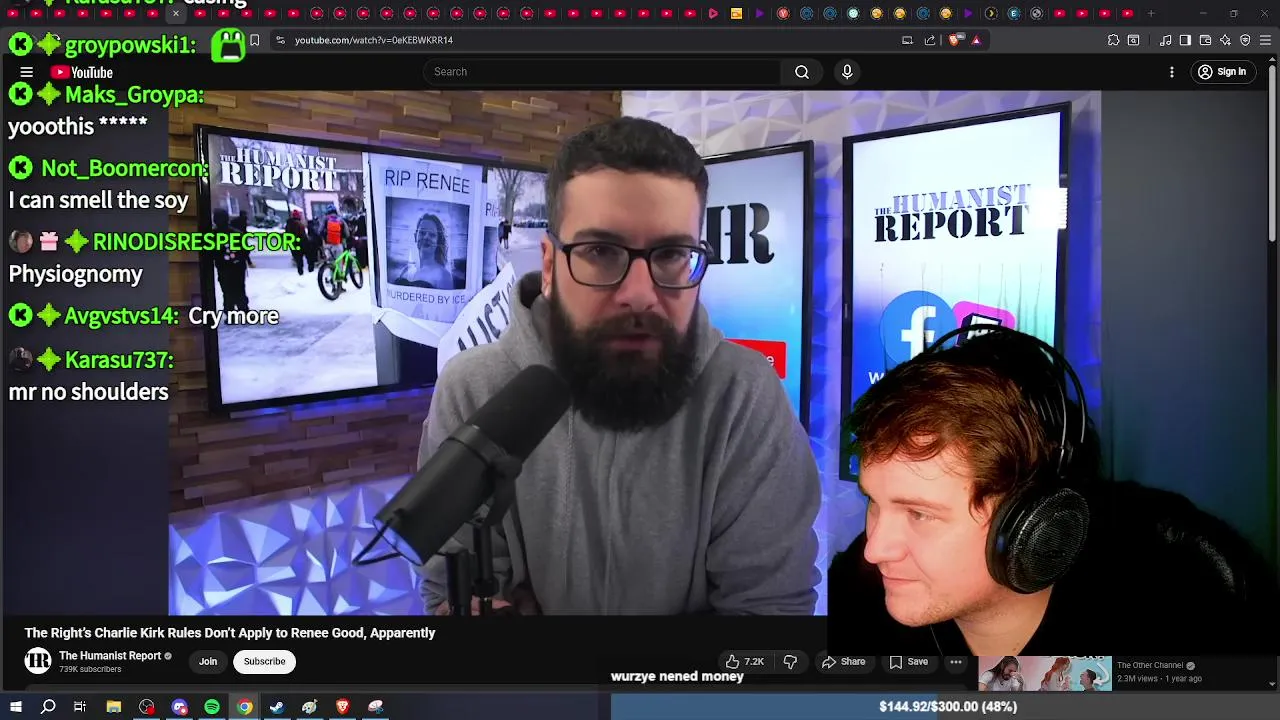Click the media control music note icon

[1166, 40]
